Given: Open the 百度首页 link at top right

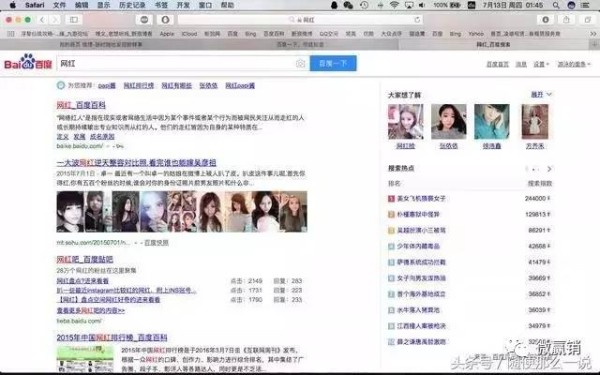Looking at the screenshot, I should pos(497,64).
